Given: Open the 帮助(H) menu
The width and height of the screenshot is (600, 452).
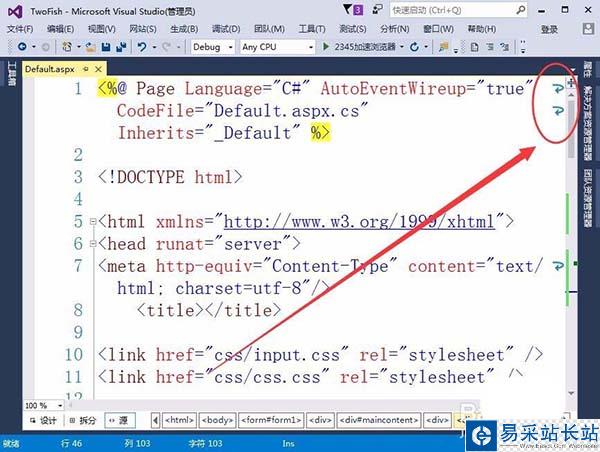Looking at the screenshot, I should click(x=482, y=29).
